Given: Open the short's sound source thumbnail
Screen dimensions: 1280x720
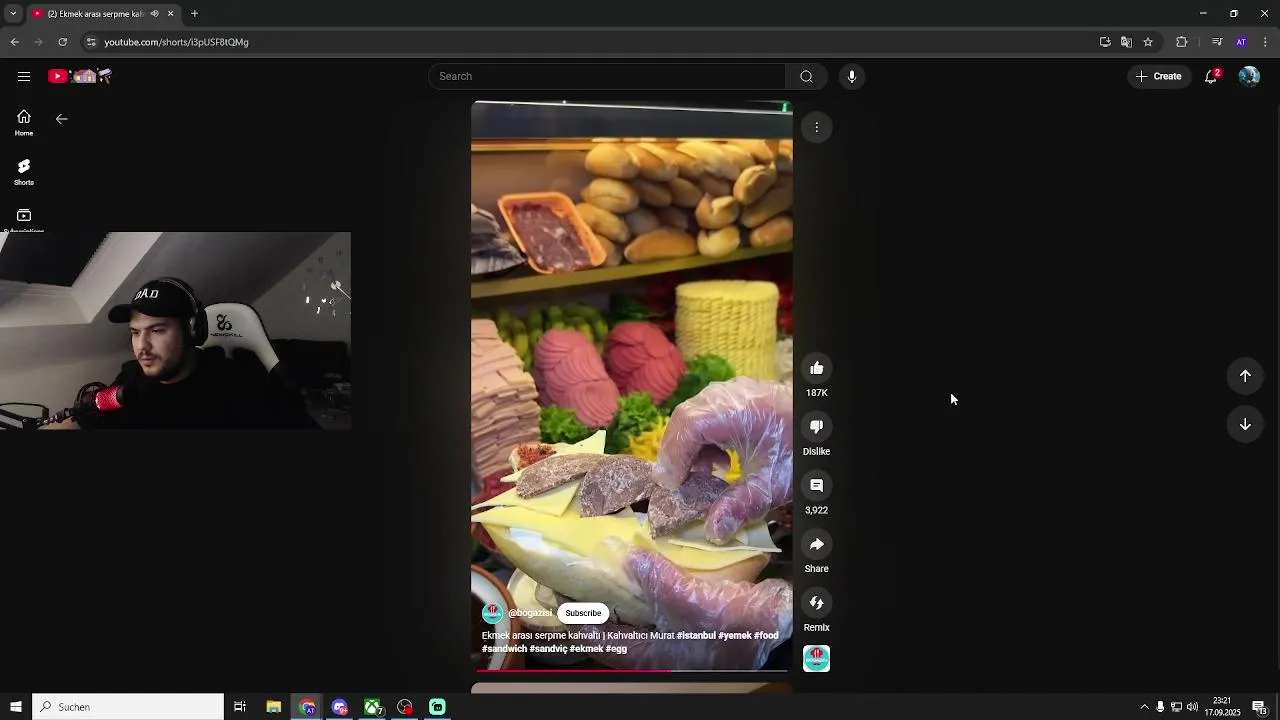Looking at the screenshot, I should [816, 658].
